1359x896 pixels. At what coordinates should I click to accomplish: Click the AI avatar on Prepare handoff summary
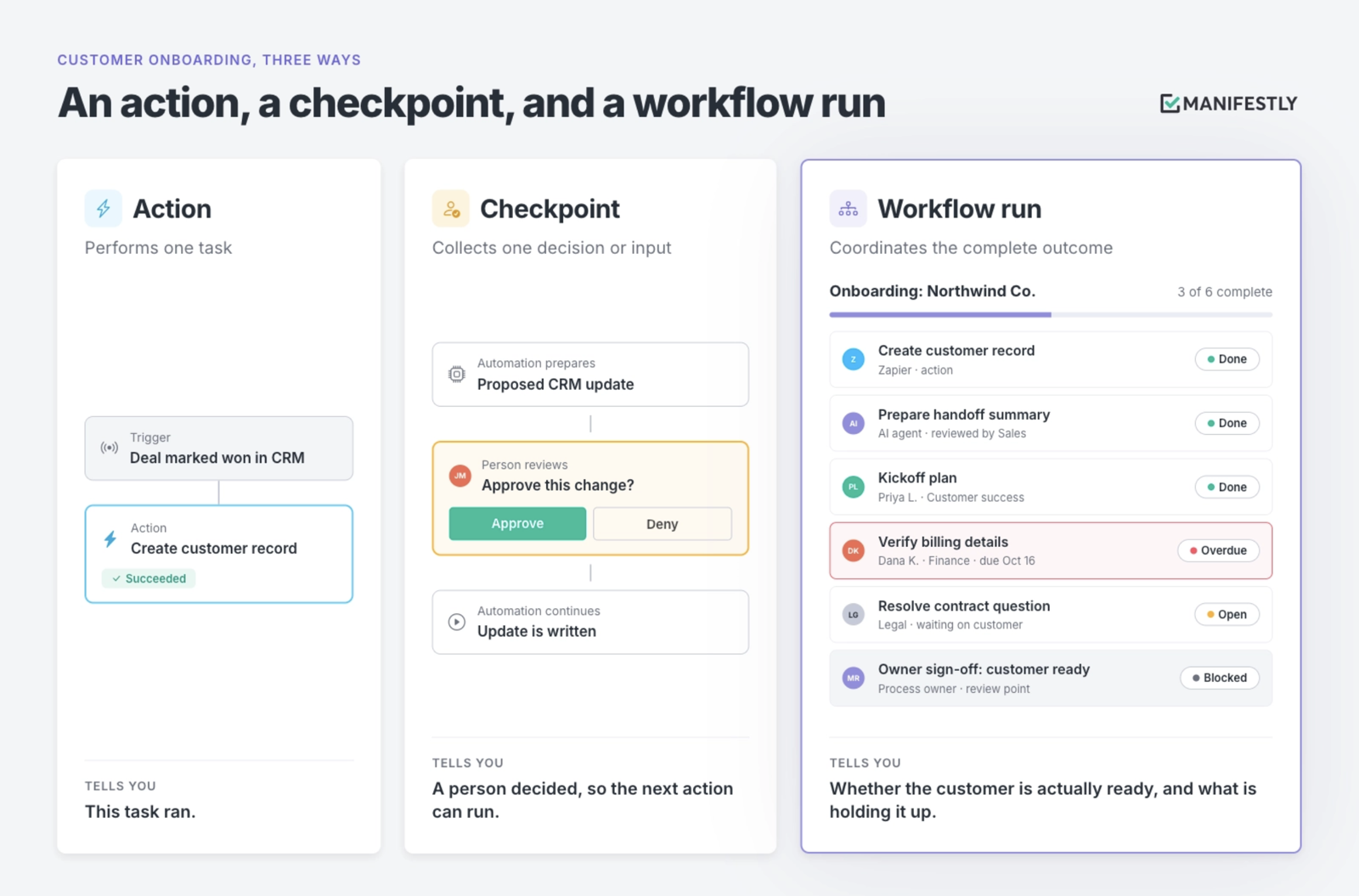pyautogui.click(x=854, y=423)
